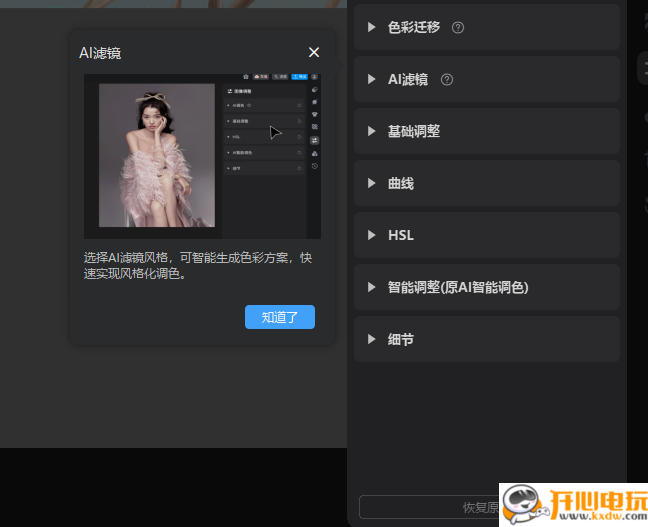The height and width of the screenshot is (527, 648).
Task: Select the HSL label text
Action: tap(401, 235)
